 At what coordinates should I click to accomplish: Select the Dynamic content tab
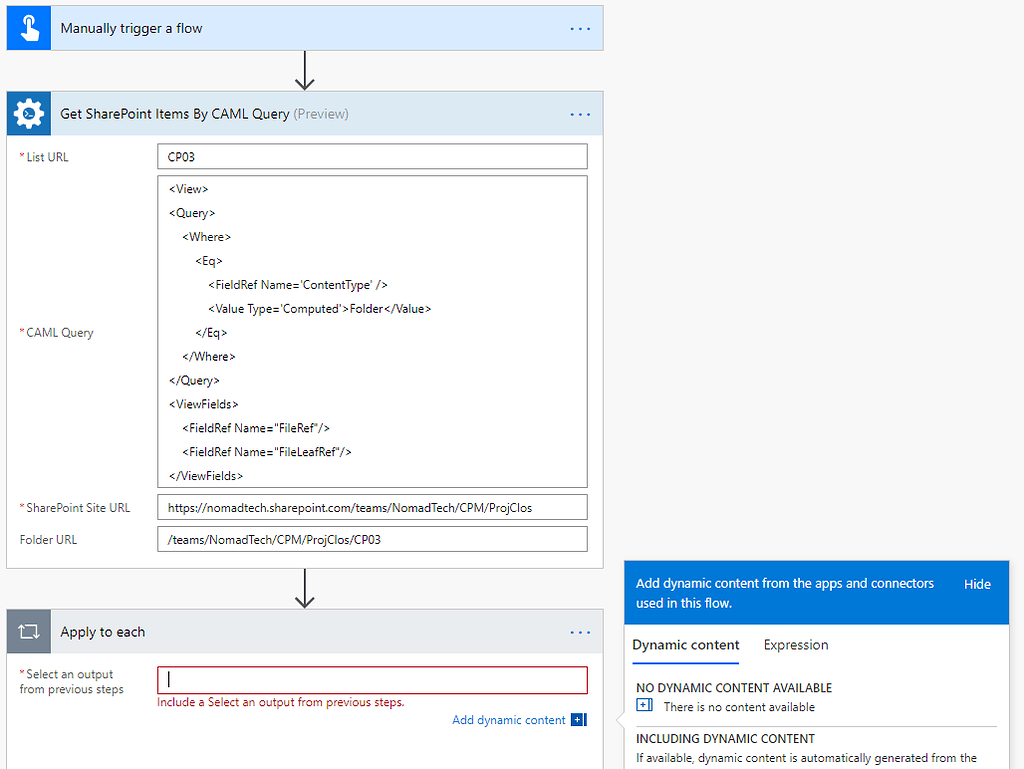pos(686,645)
